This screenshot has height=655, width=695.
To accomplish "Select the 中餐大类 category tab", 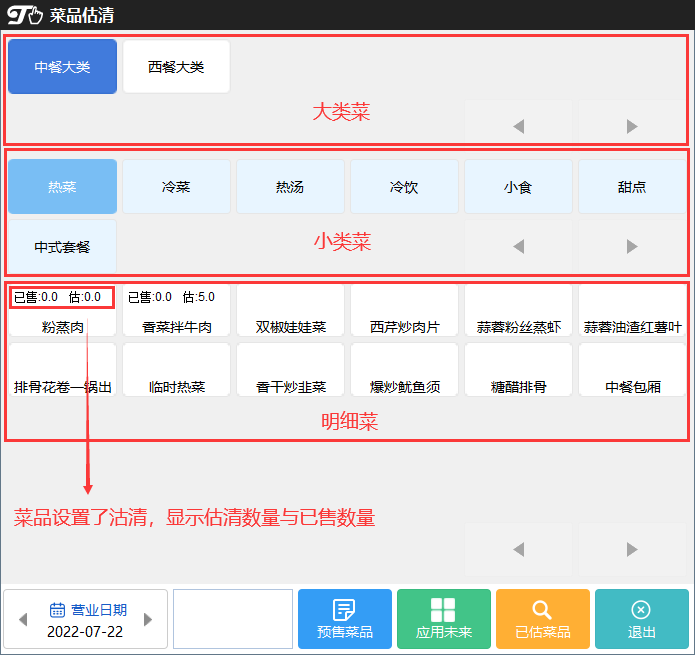I will [x=62, y=67].
